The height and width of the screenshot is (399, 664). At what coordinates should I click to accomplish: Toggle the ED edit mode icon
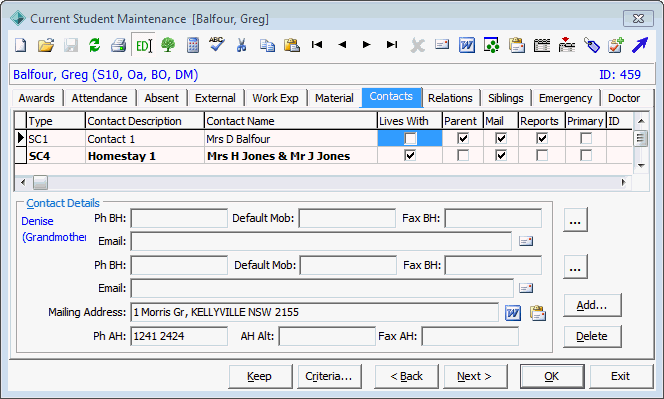[x=143, y=45]
